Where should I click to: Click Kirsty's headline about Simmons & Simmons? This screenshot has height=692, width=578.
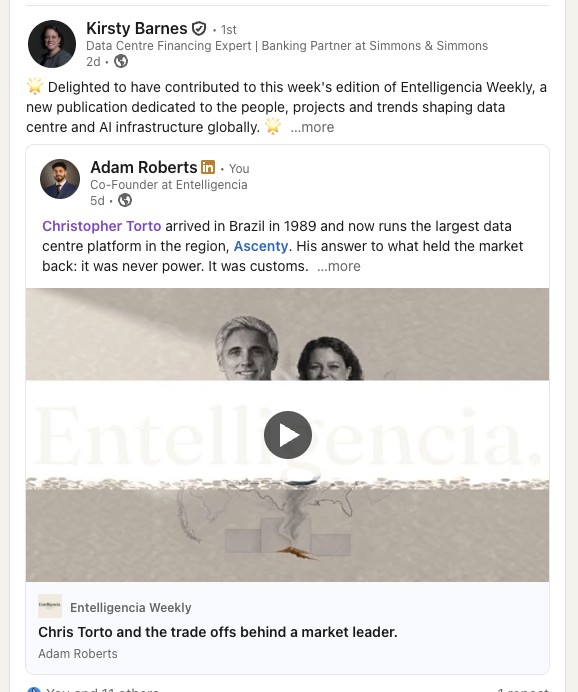pos(287,46)
